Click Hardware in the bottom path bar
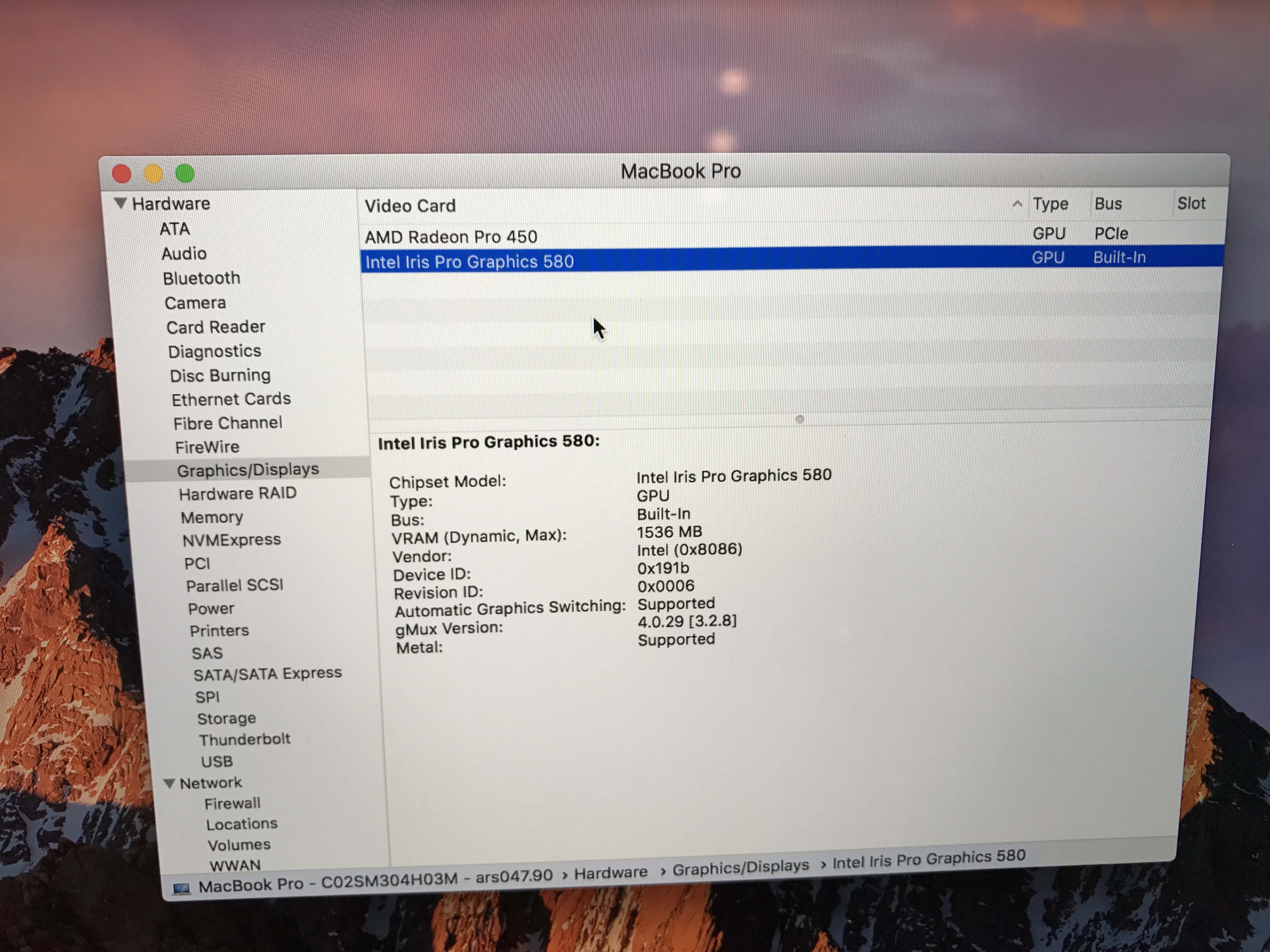 pos(611,873)
